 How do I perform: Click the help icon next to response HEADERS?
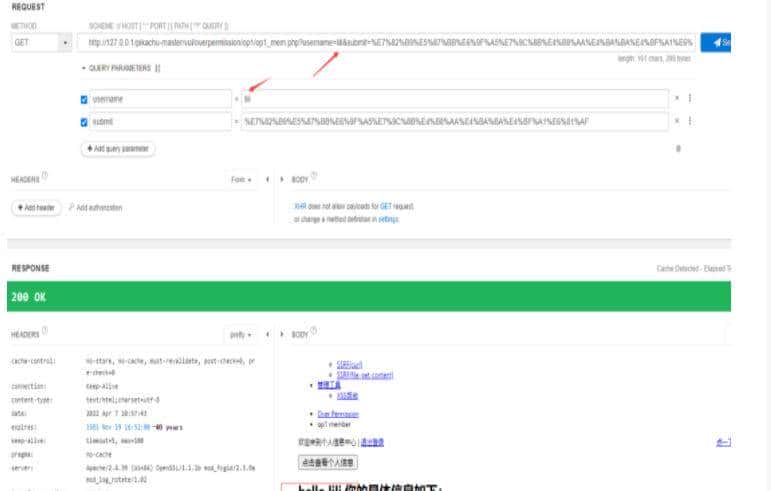pos(45,330)
